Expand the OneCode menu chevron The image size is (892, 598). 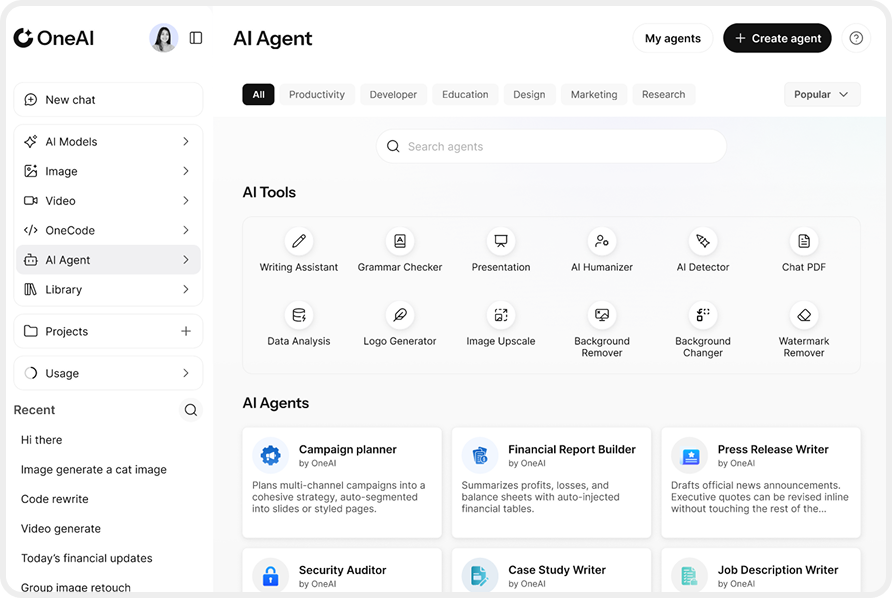pyautogui.click(x=186, y=230)
